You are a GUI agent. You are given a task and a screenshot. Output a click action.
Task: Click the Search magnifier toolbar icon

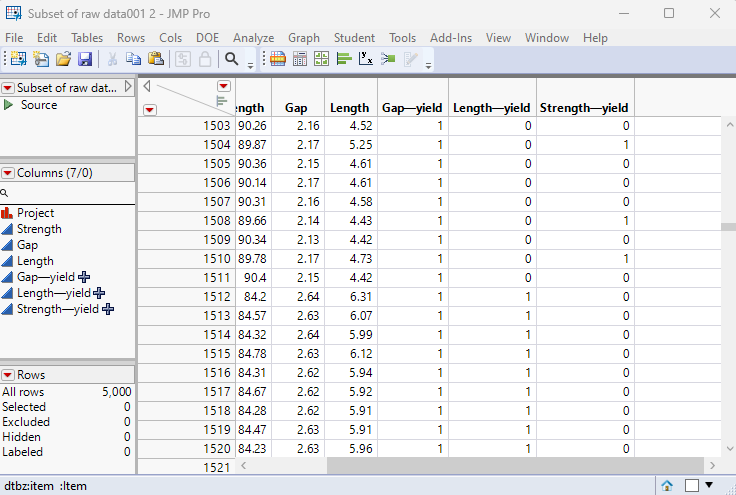tap(232, 60)
